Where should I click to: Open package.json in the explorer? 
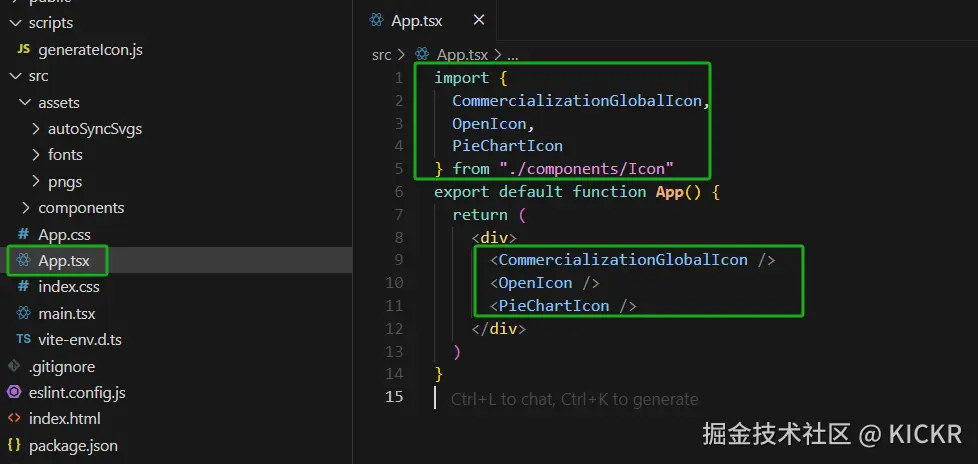(x=73, y=446)
